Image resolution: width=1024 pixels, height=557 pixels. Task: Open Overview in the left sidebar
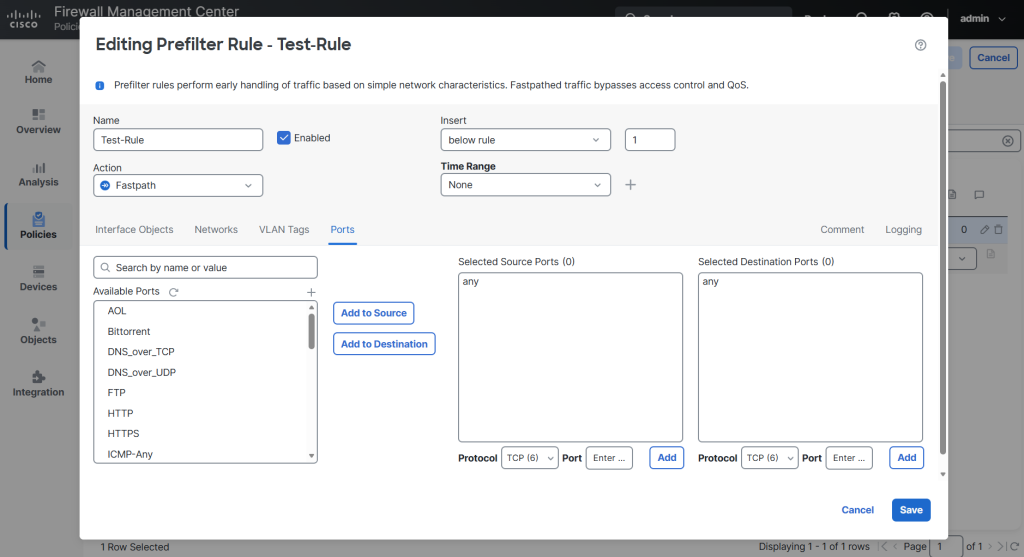39,122
